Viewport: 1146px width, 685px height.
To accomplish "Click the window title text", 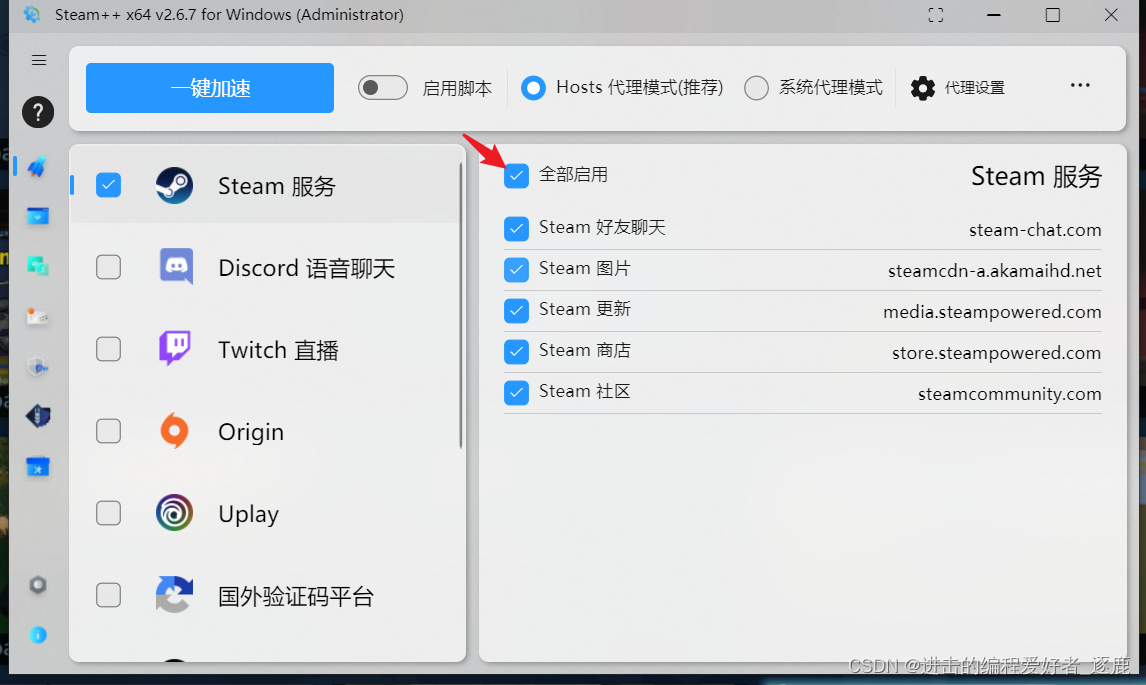I will pos(229,15).
